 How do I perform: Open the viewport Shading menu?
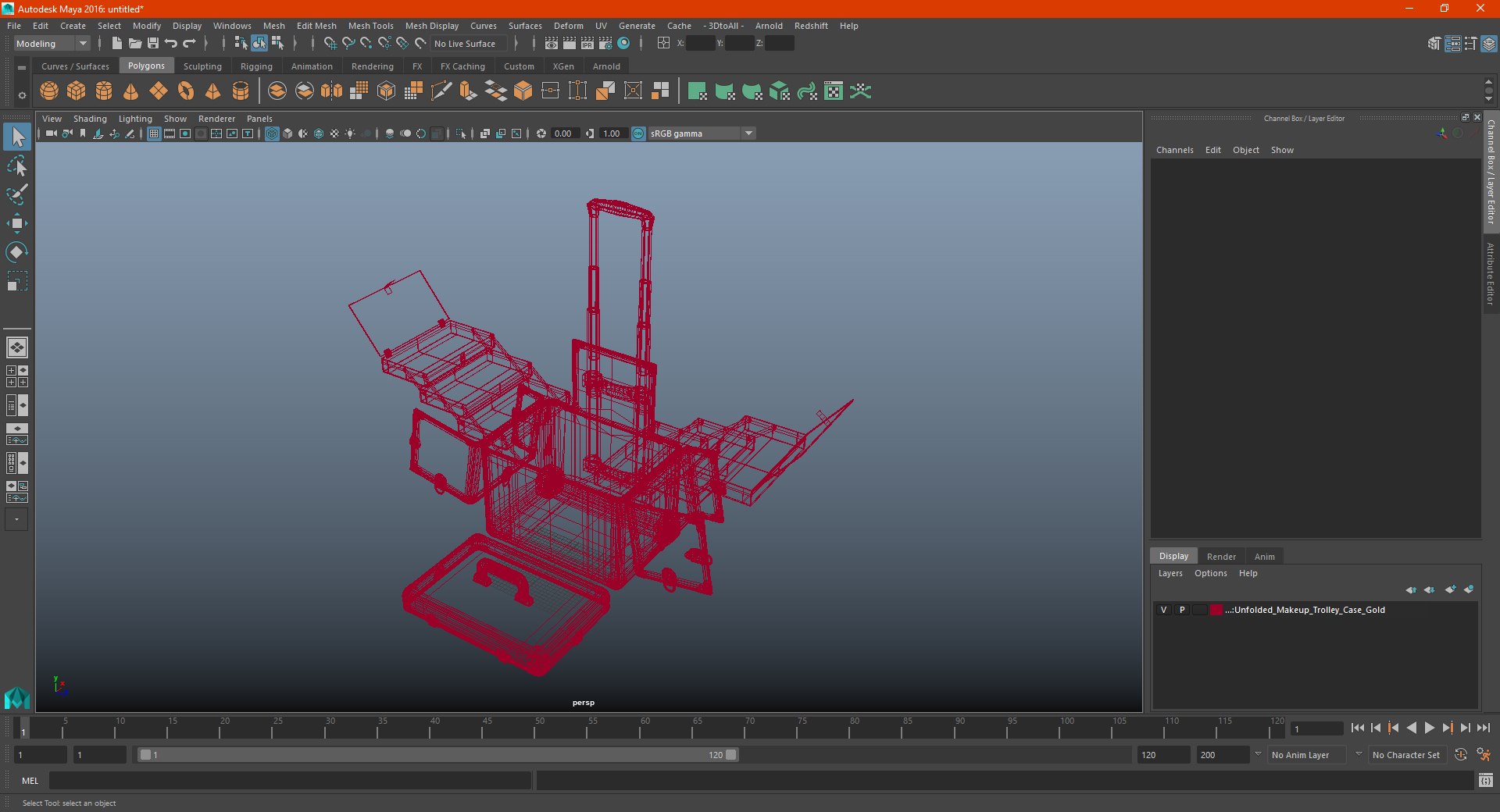90,119
